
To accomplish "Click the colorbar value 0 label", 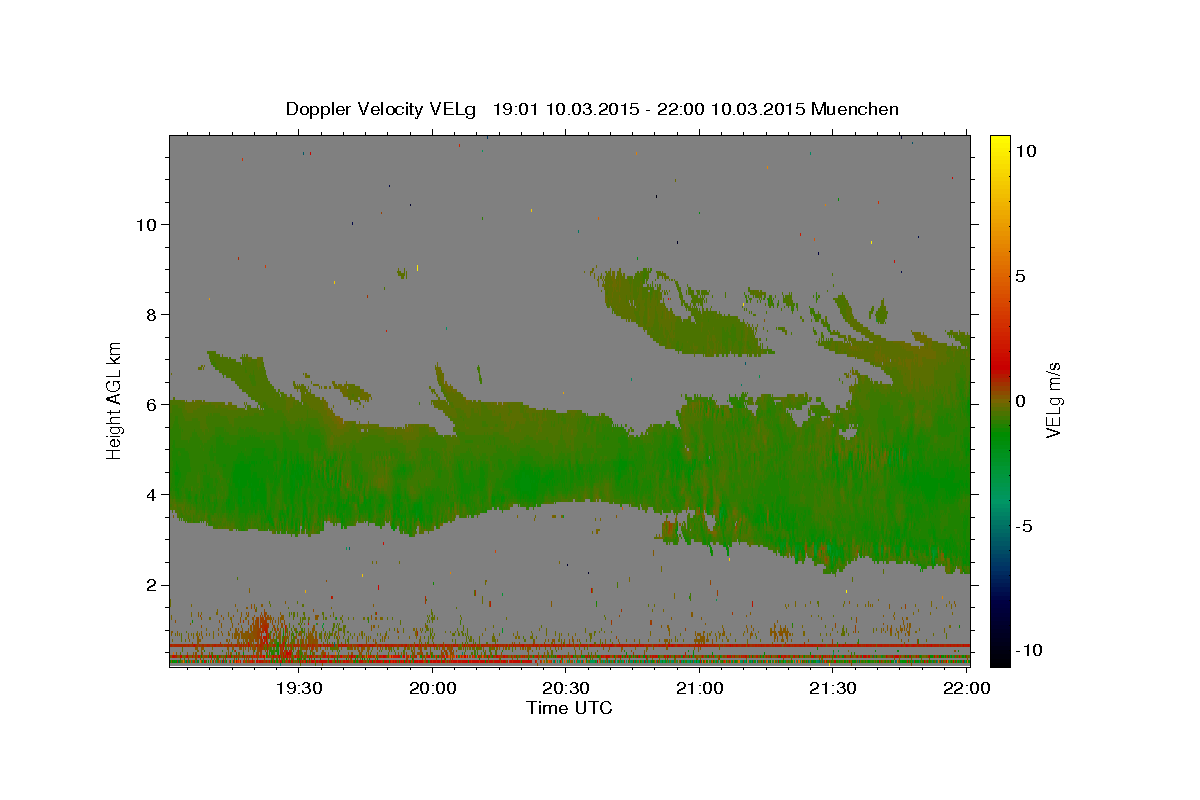I will [x=1020, y=401].
